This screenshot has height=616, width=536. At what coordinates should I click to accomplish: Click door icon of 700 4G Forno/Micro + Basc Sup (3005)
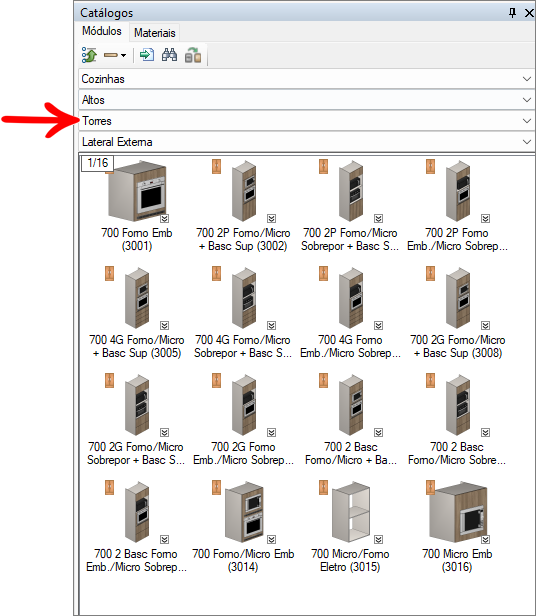pos(110,273)
